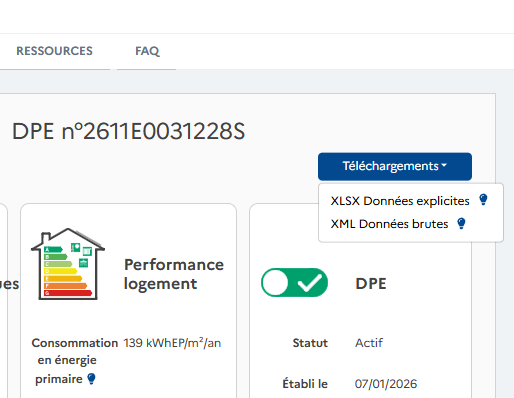Open the RESSOURCES tab
Image resolution: width=514 pixels, height=398 pixels.
point(54,51)
